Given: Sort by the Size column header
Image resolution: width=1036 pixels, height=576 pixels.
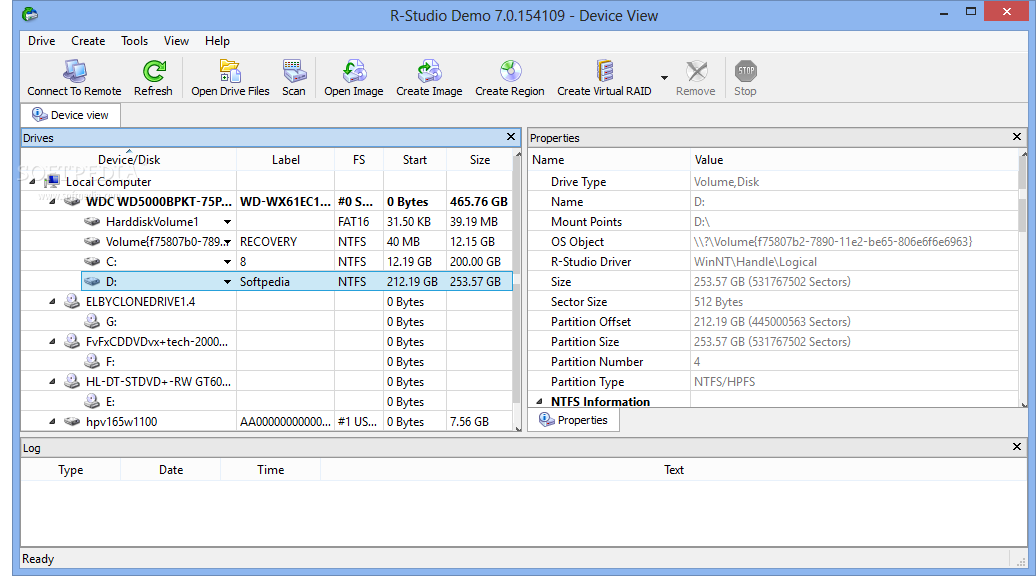Looking at the screenshot, I should coord(480,159).
